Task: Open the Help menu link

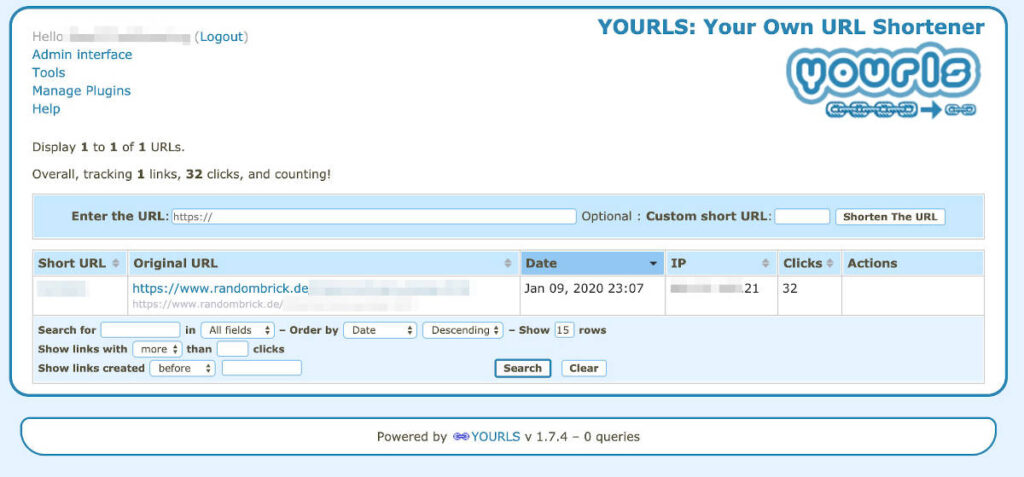Action: (x=46, y=109)
